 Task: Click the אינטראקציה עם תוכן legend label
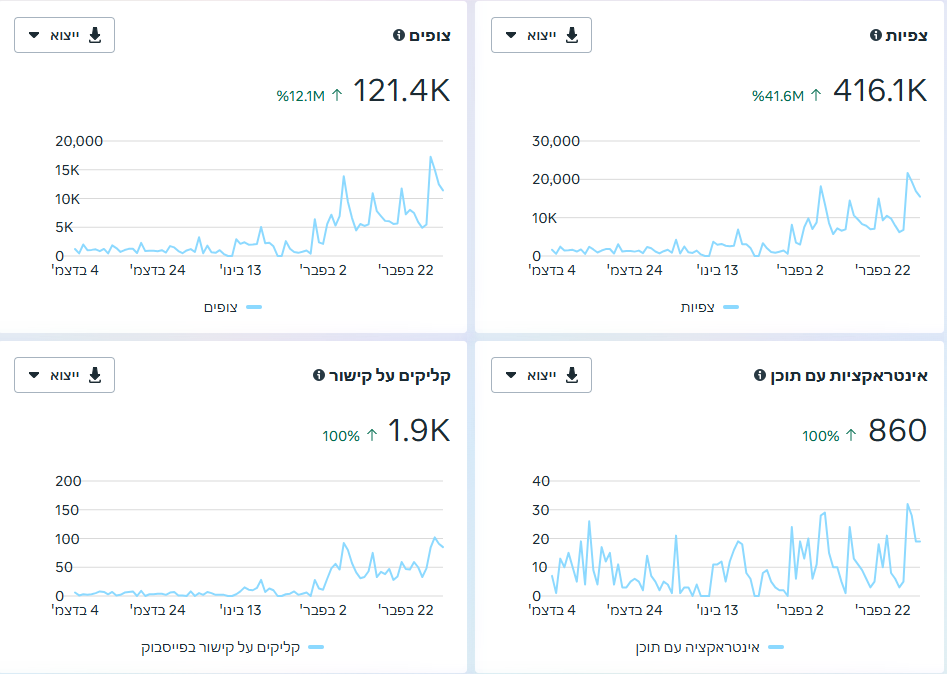[x=698, y=647]
